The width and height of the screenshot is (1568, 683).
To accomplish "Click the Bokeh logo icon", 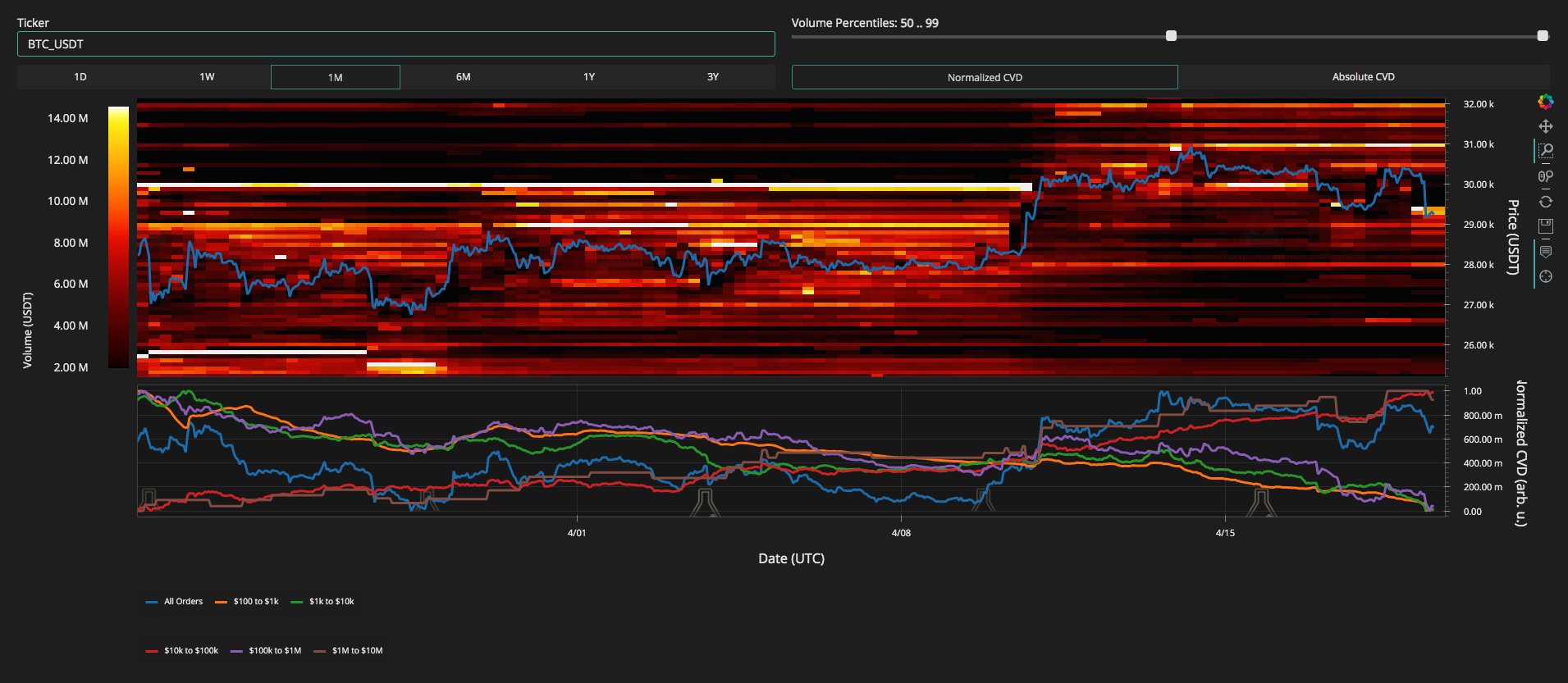I will 1545,102.
